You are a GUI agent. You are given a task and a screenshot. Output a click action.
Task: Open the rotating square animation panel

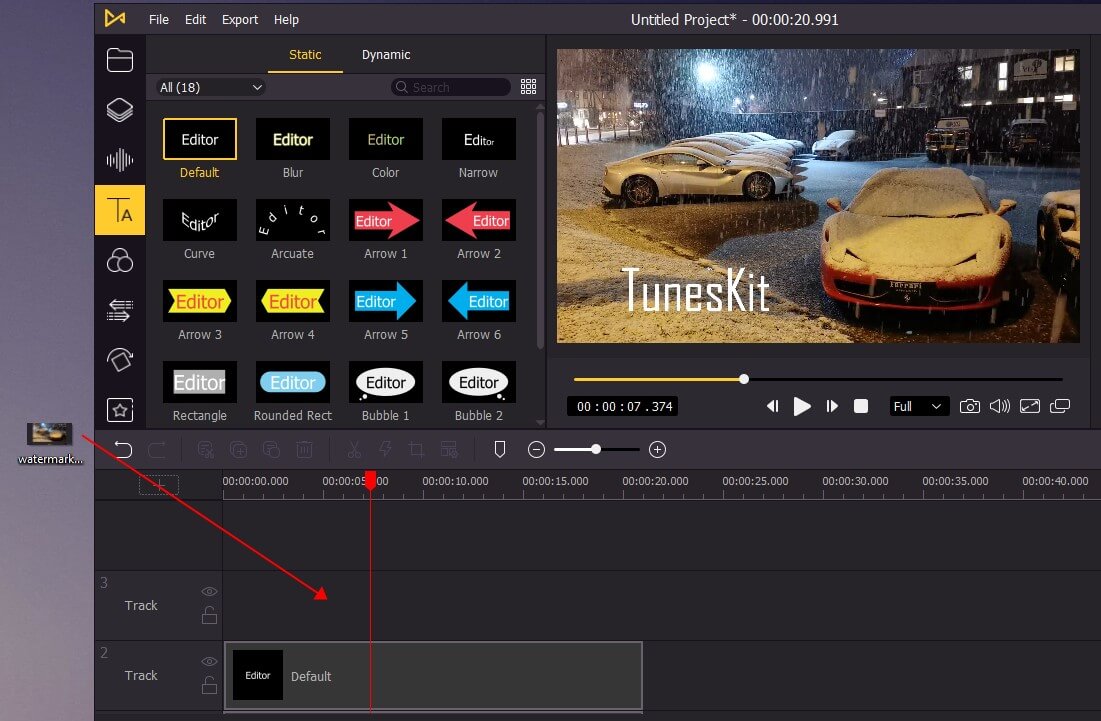coord(119,360)
